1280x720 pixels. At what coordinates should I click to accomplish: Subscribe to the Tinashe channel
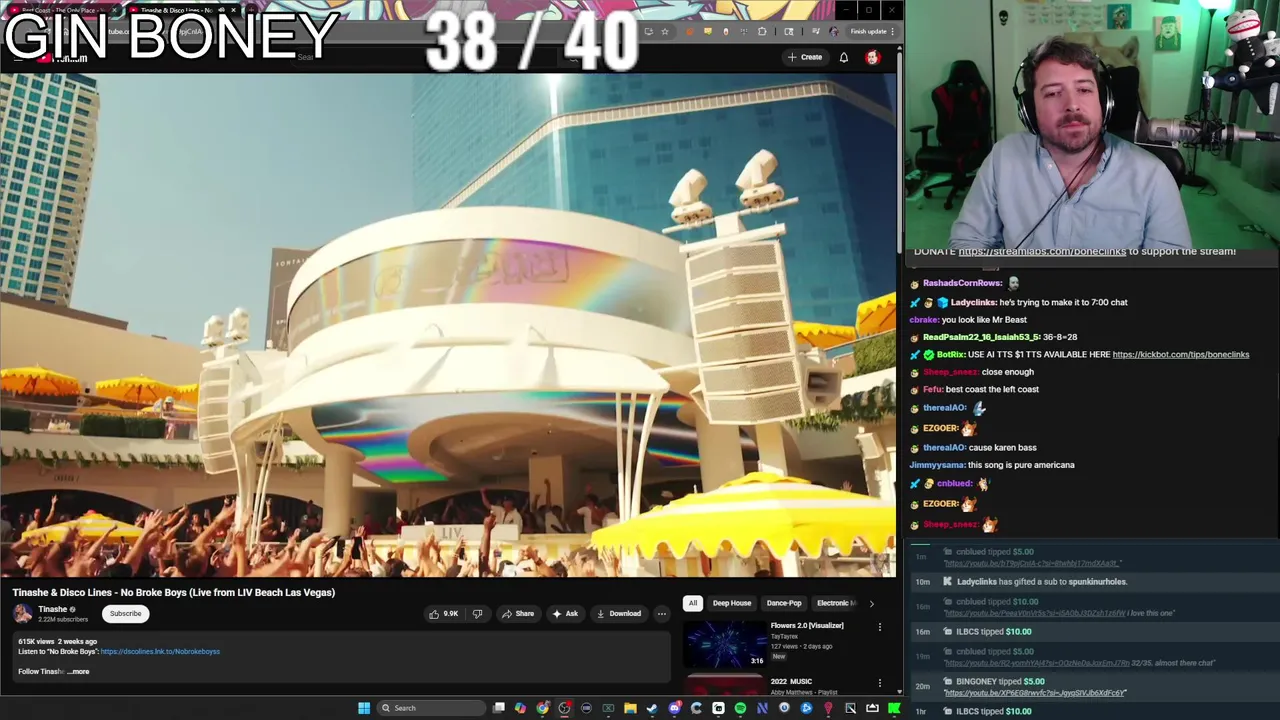coord(125,614)
